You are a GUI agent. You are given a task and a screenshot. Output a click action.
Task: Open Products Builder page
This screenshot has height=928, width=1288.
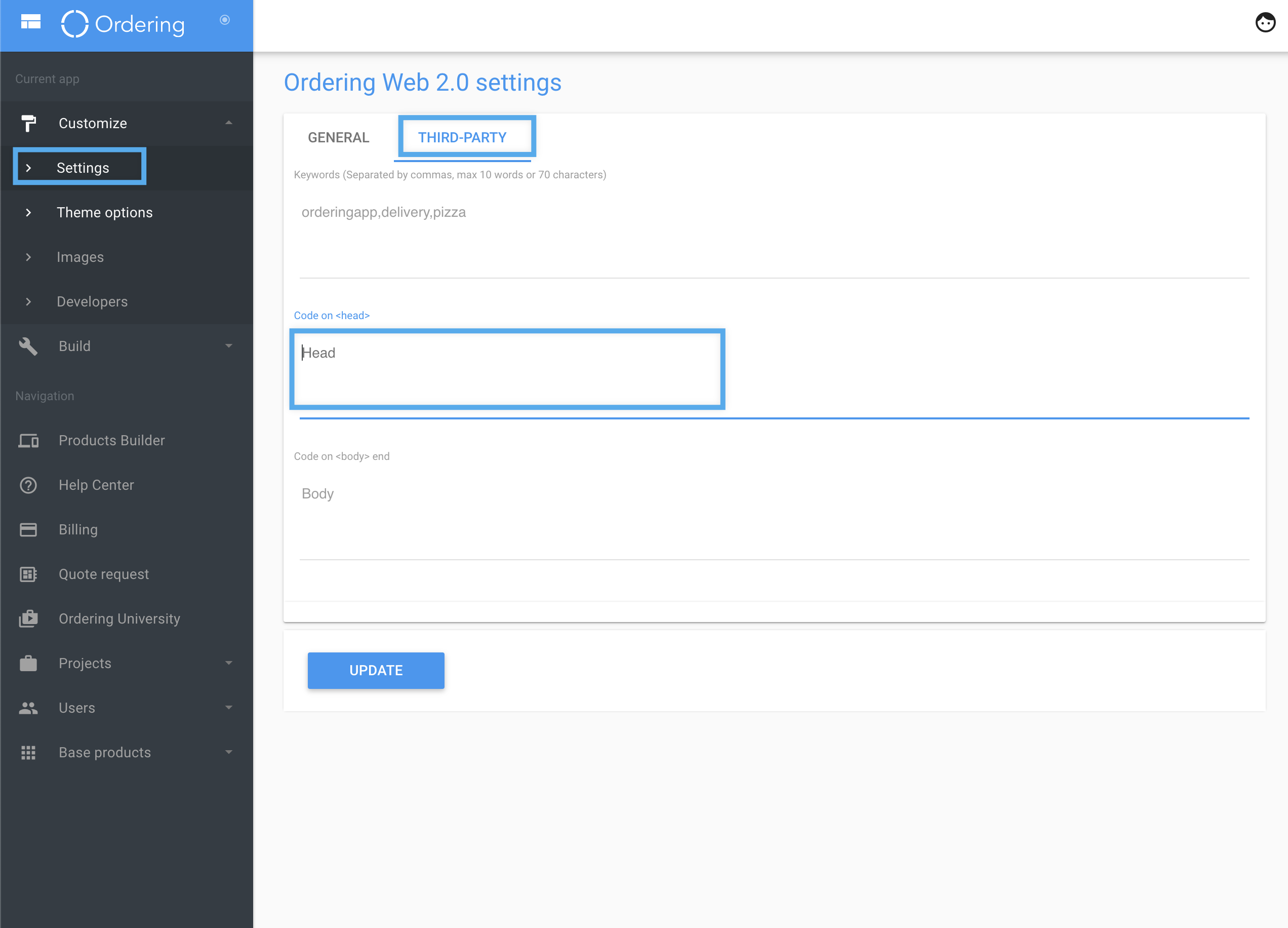[x=112, y=440]
